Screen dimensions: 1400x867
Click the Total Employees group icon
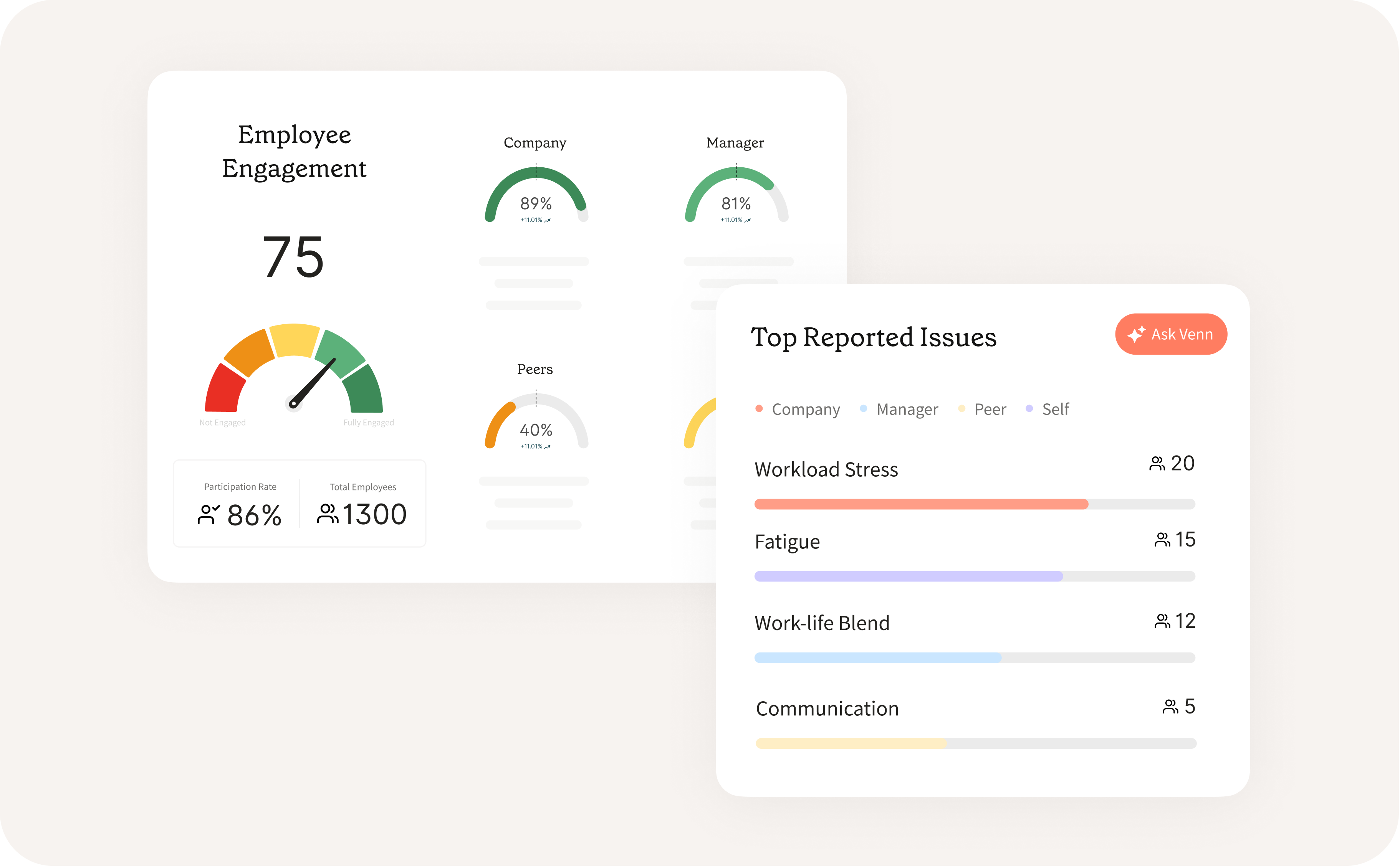(x=328, y=514)
